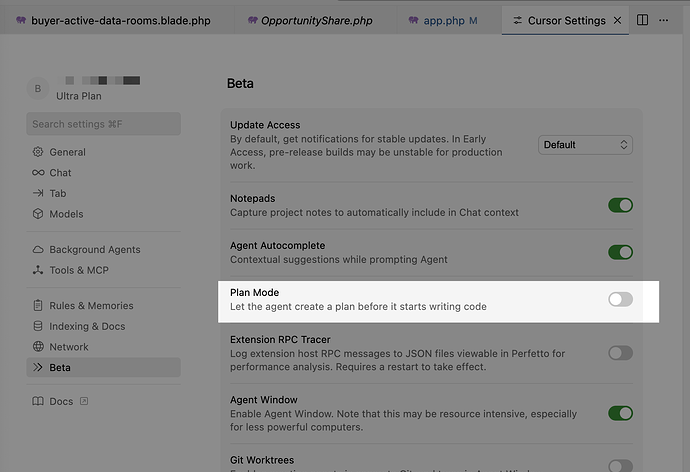Open the more actions ellipsis menu

point(663,20)
